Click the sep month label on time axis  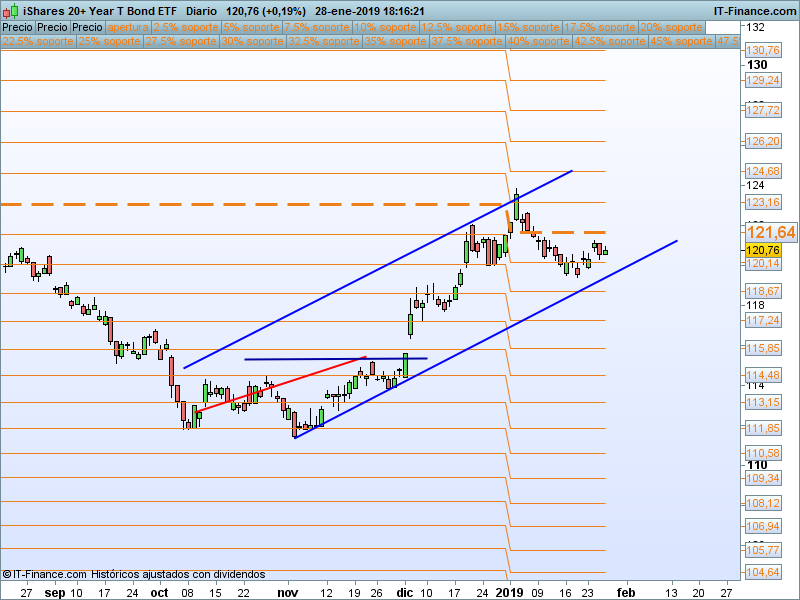coord(55,592)
